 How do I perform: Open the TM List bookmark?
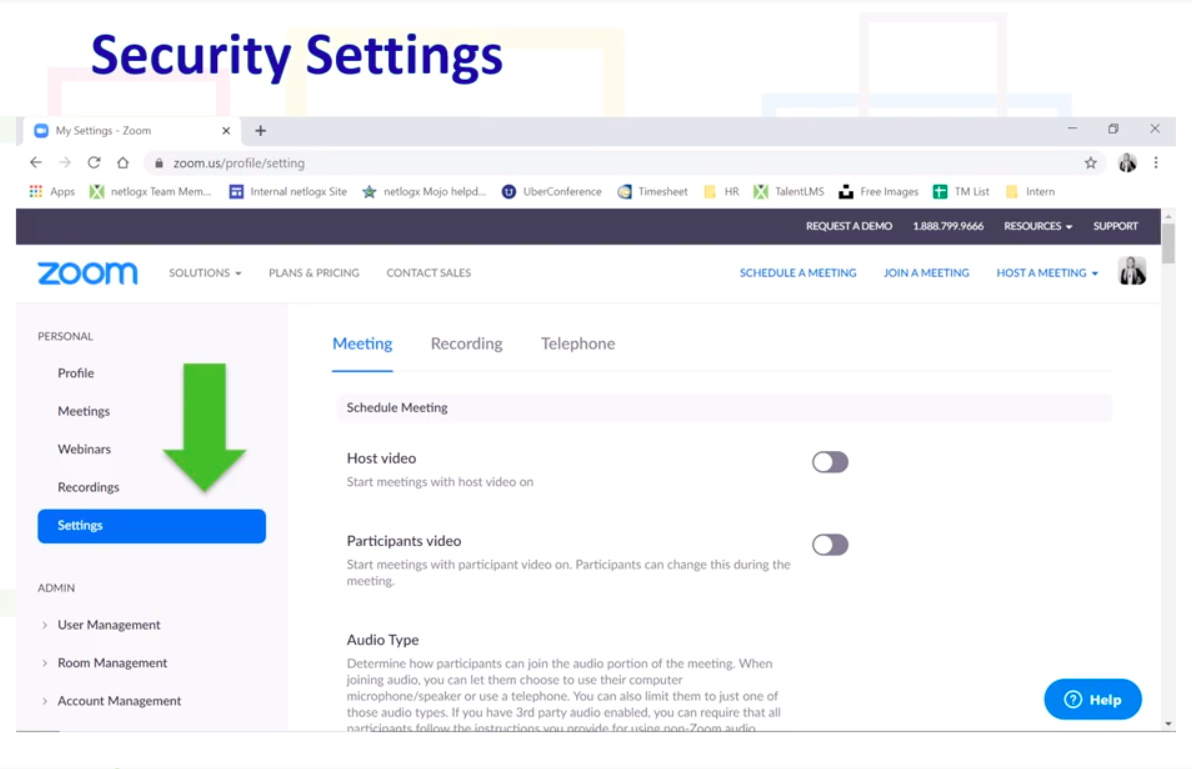[x=961, y=191]
